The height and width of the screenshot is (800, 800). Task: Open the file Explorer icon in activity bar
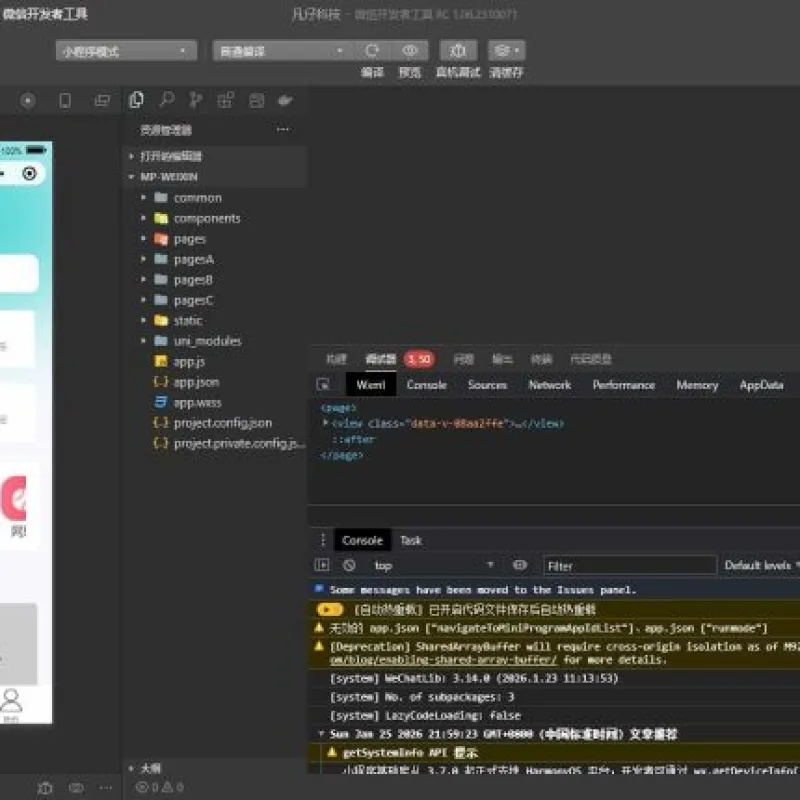(x=136, y=100)
